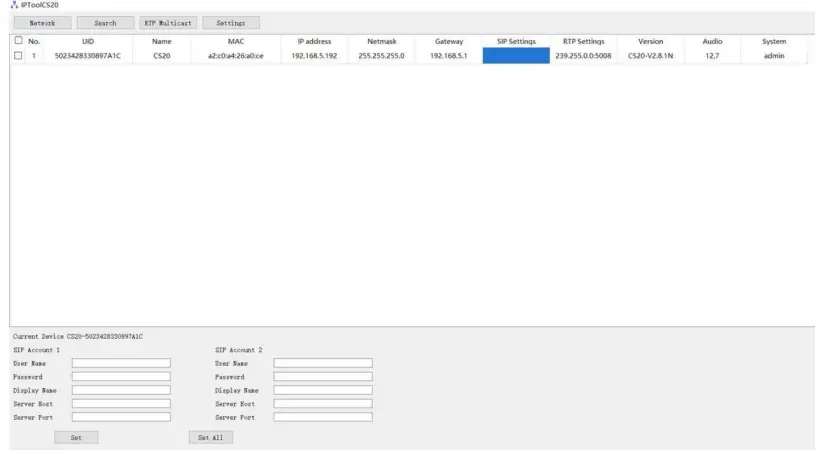Click the Audio column header
818x454 pixels.
[712, 41]
